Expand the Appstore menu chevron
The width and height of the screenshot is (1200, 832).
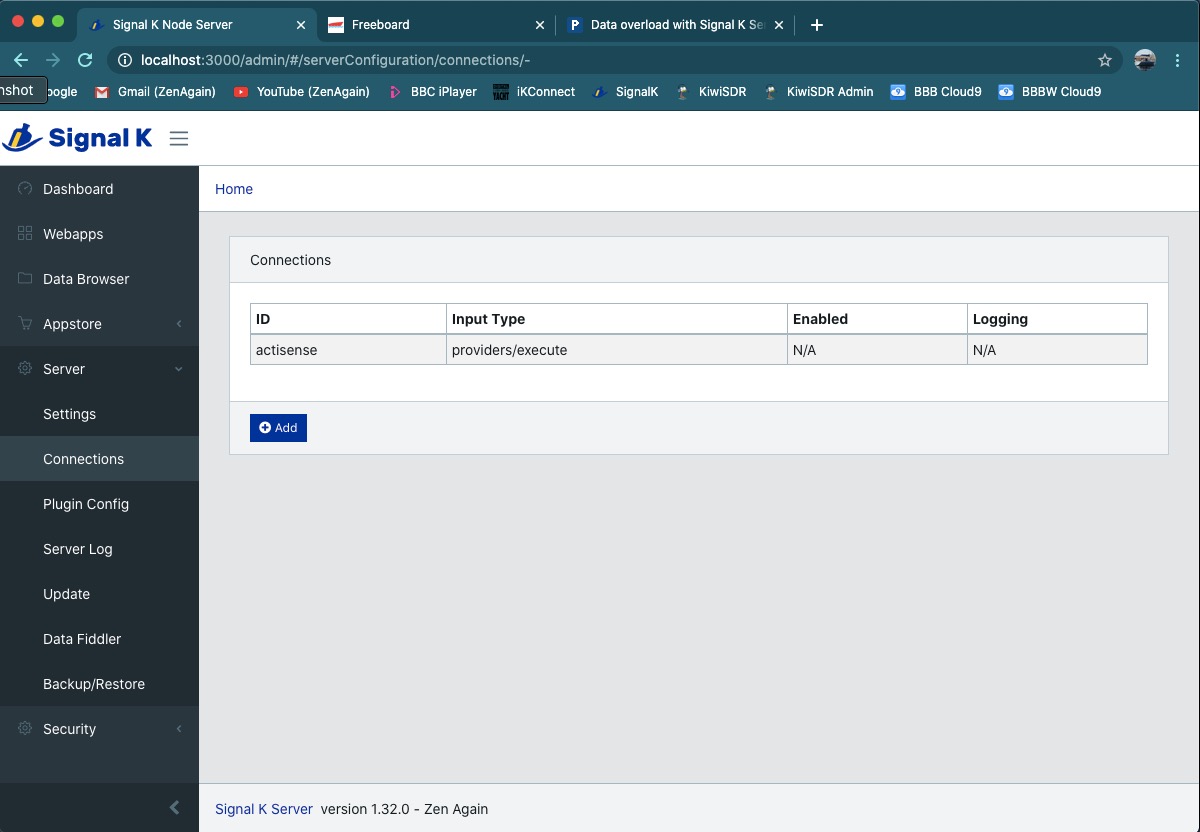[x=179, y=324]
